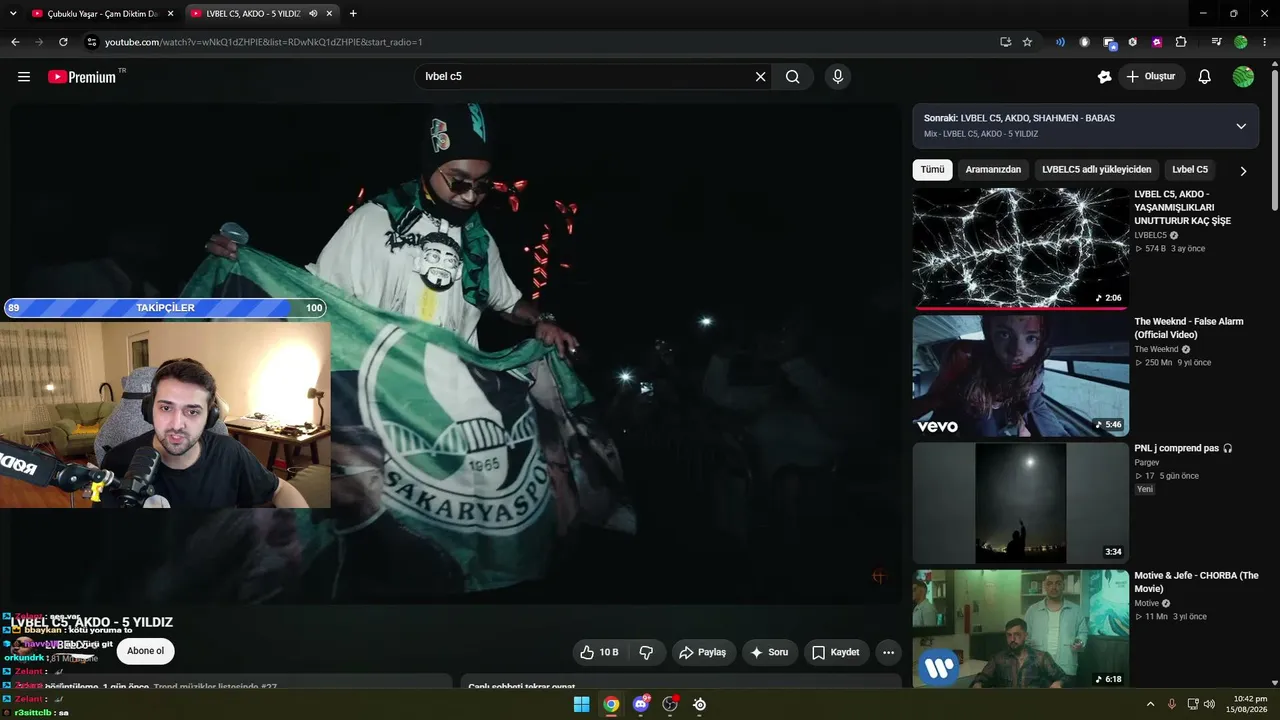This screenshot has height=720, width=1280.
Task: Bookmark this page with the star
Action: tap(1027, 42)
